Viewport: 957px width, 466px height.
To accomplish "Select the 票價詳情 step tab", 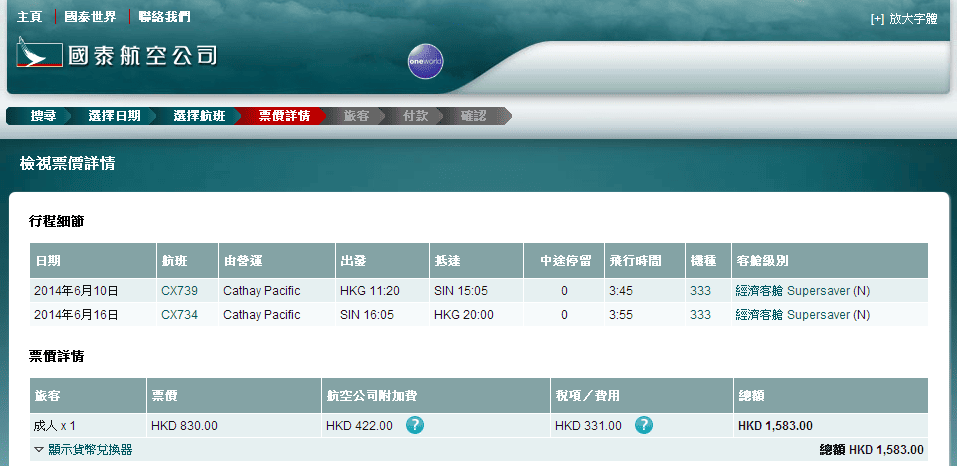I will point(284,116).
